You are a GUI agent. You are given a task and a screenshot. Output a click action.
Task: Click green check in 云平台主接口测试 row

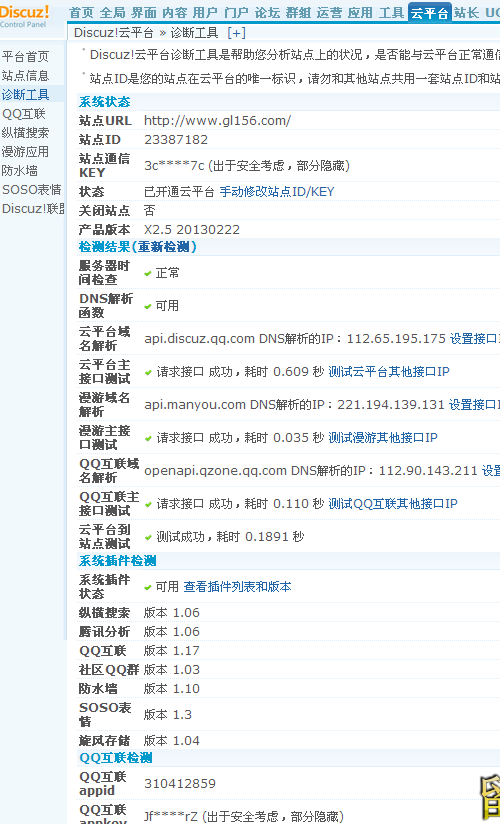pos(148,373)
